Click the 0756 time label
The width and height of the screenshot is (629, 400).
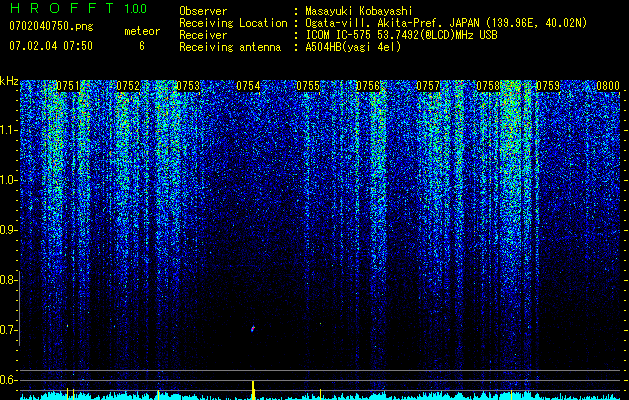(x=368, y=86)
